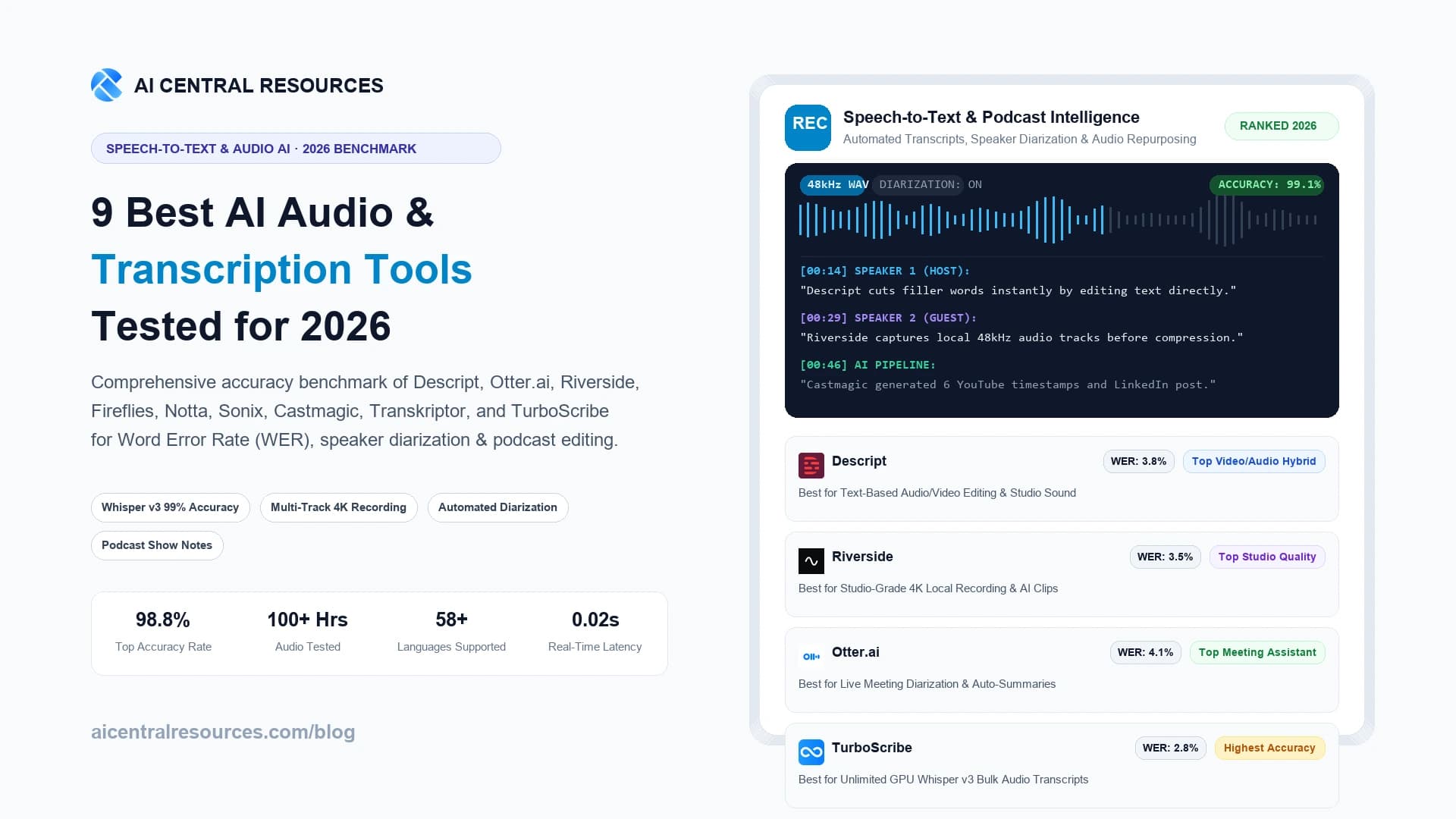The image size is (1456, 819).
Task: Click the '48kHz WAV' pill
Action: tap(832, 184)
